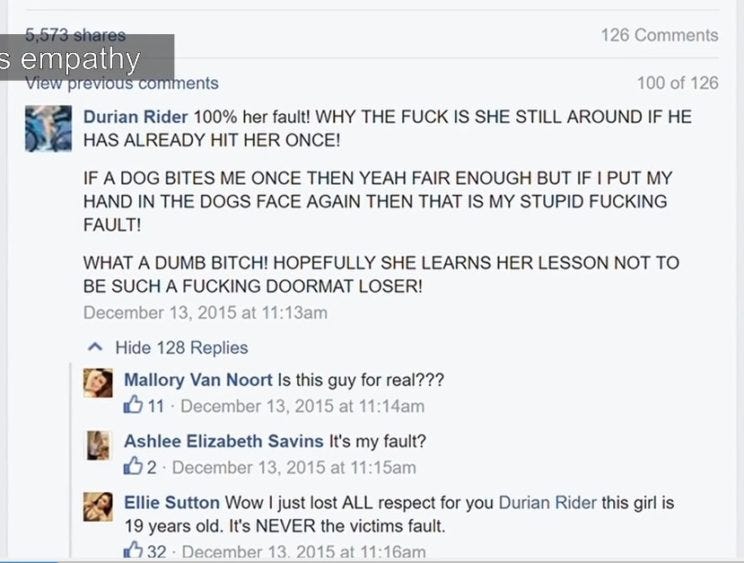Collapse replies using Hide 128 Replies chevron

pyautogui.click(x=95, y=347)
